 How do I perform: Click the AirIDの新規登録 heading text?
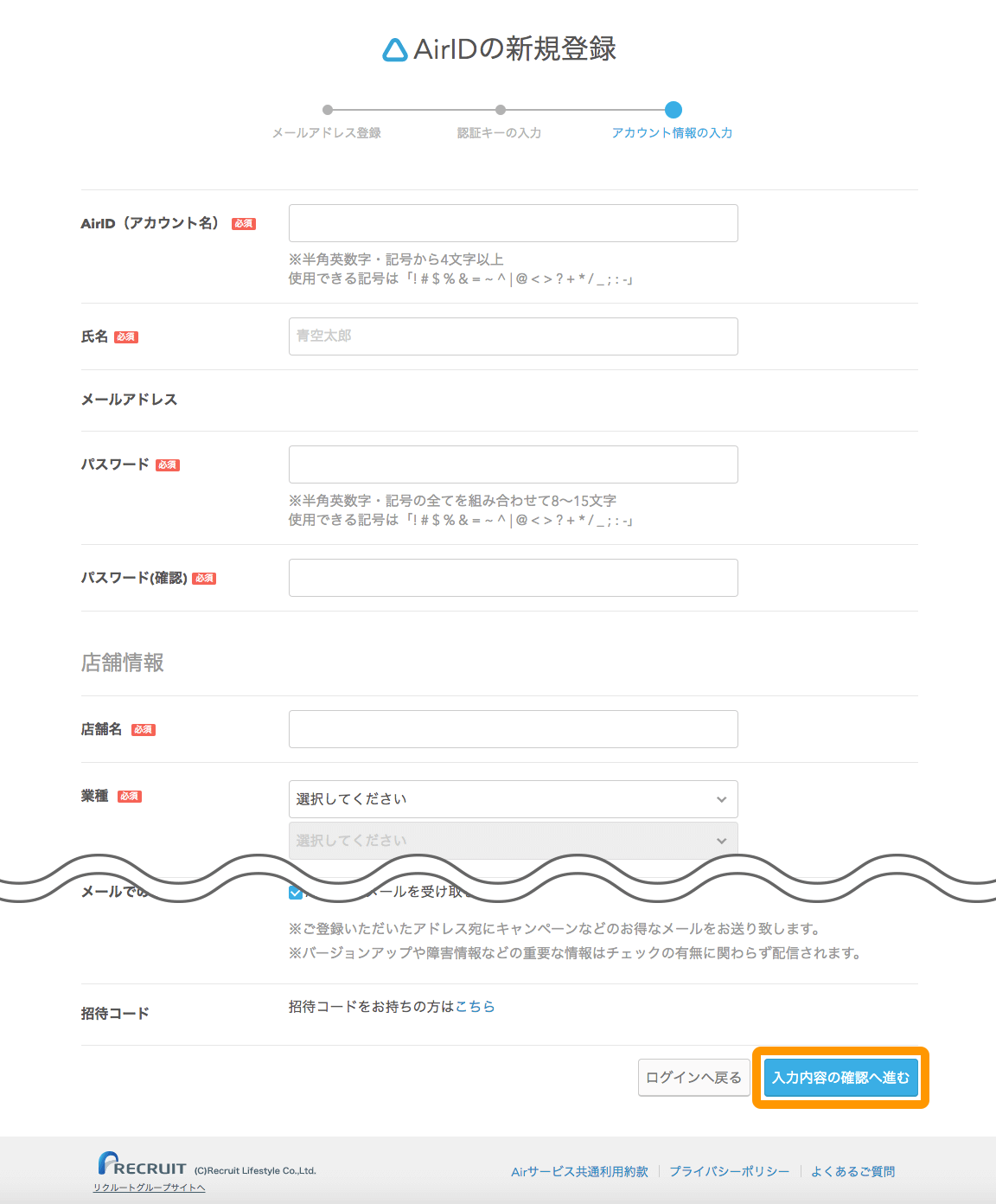coord(515,49)
